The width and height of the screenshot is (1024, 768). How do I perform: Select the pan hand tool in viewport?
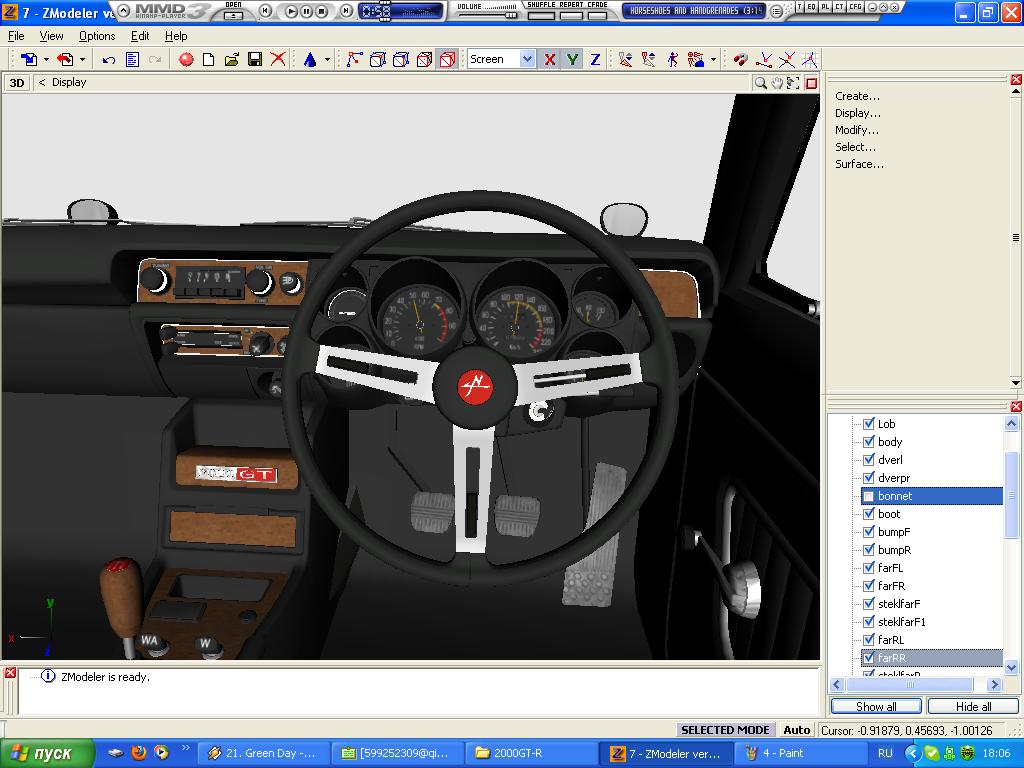point(777,83)
